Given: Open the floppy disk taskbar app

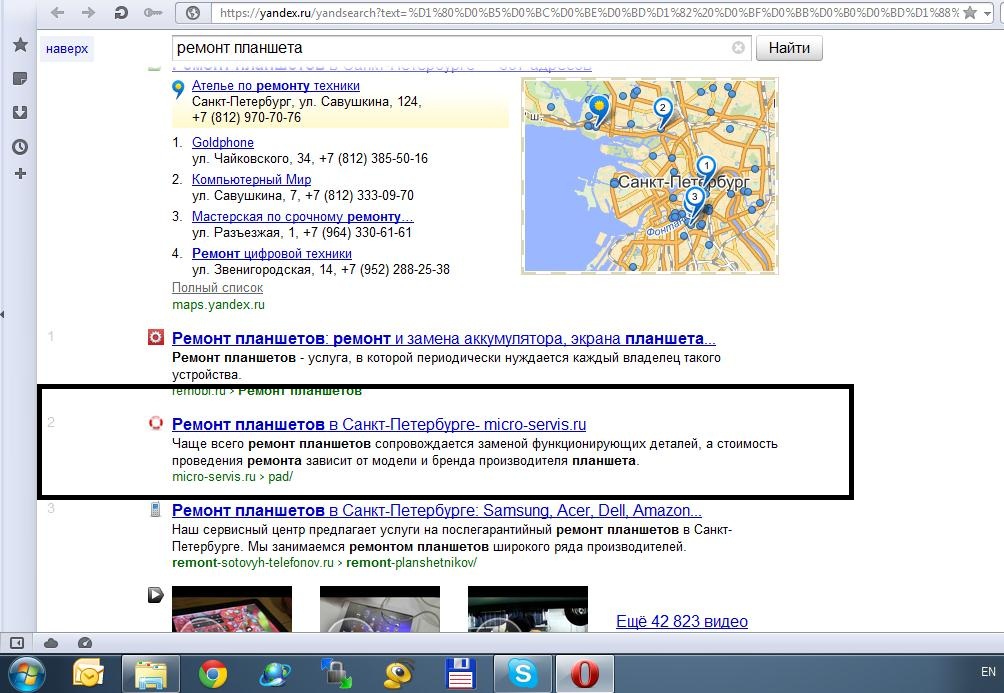Looking at the screenshot, I should (460, 674).
